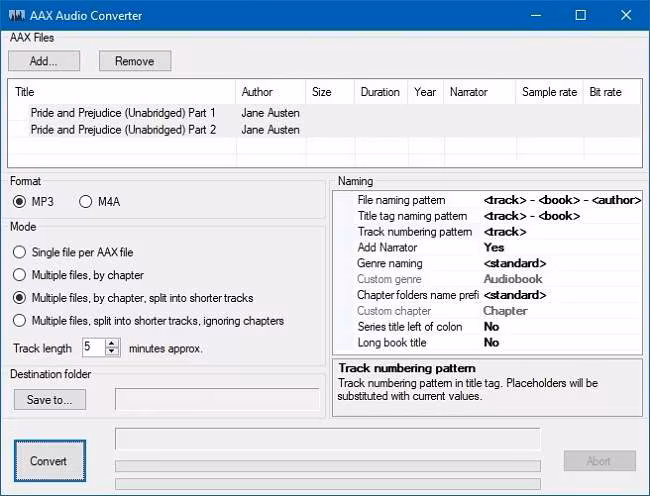This screenshot has width=650, height=496.
Task: Change the Chapter folders <standard> value
Action: coord(514,295)
